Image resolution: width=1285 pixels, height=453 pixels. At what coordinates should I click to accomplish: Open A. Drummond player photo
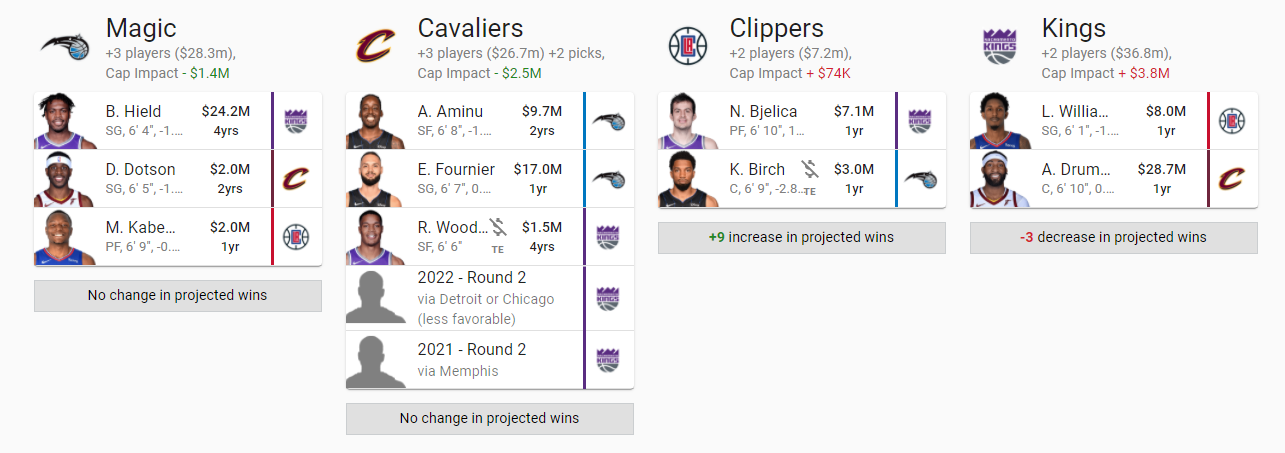[x=1001, y=179]
